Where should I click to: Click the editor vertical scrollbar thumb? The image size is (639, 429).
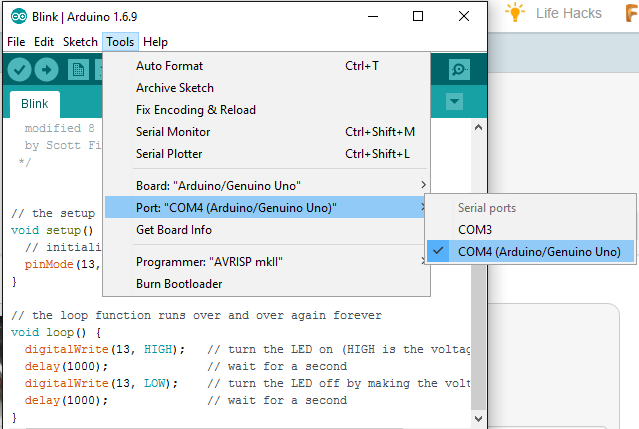pyautogui.click(x=478, y=336)
